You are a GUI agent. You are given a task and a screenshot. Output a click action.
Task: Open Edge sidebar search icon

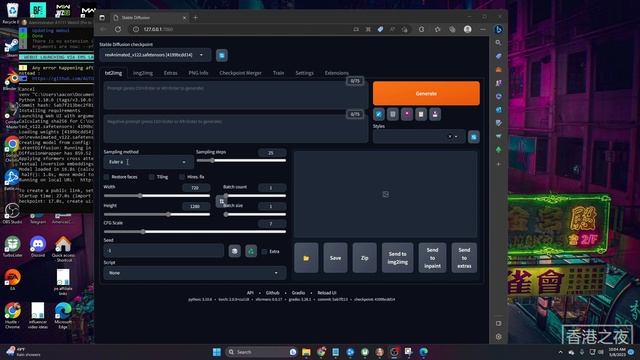498,42
